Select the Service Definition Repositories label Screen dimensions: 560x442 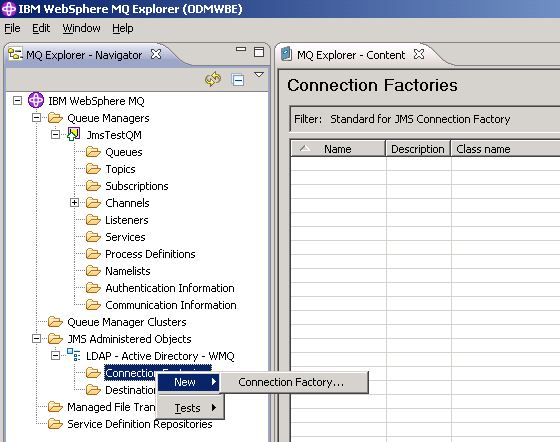[x=140, y=424]
